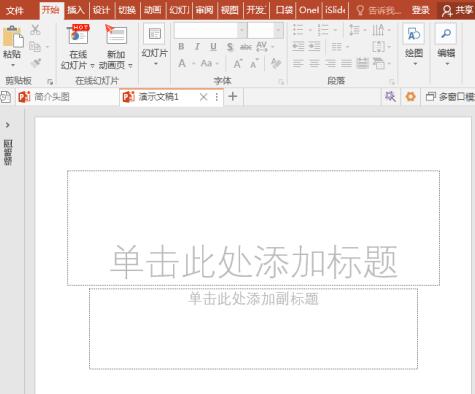Switch to the 切换 Transitions tab
This screenshot has width=475, height=394.
127,10
